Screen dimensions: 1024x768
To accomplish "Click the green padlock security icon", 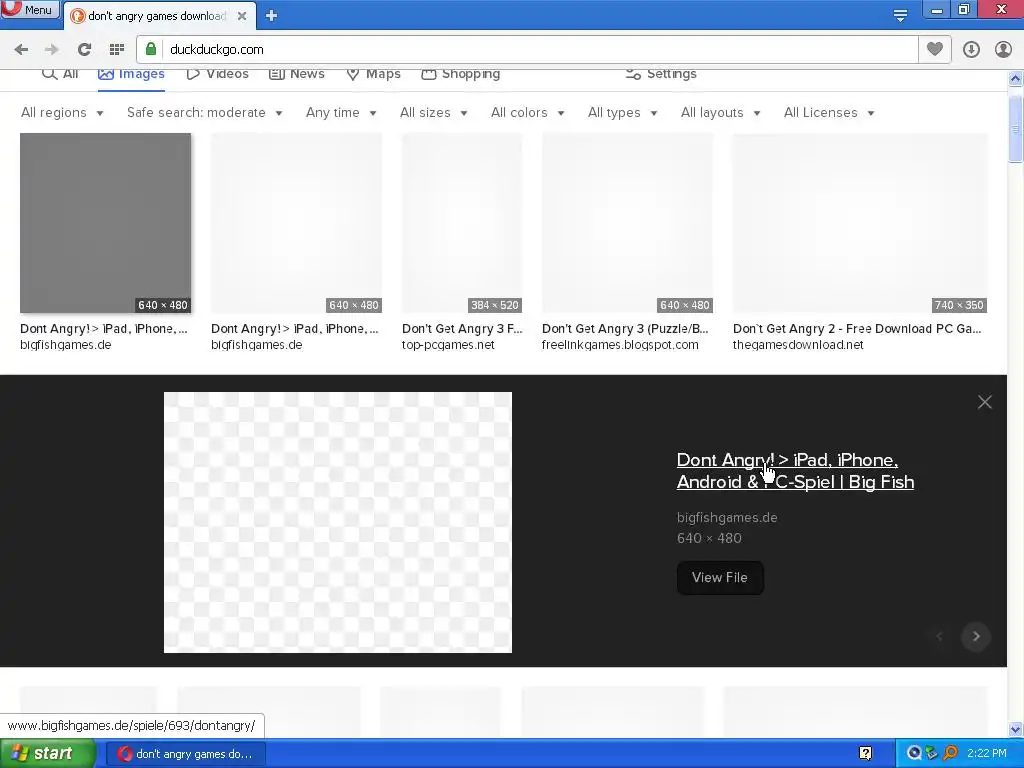I will pos(151,49).
